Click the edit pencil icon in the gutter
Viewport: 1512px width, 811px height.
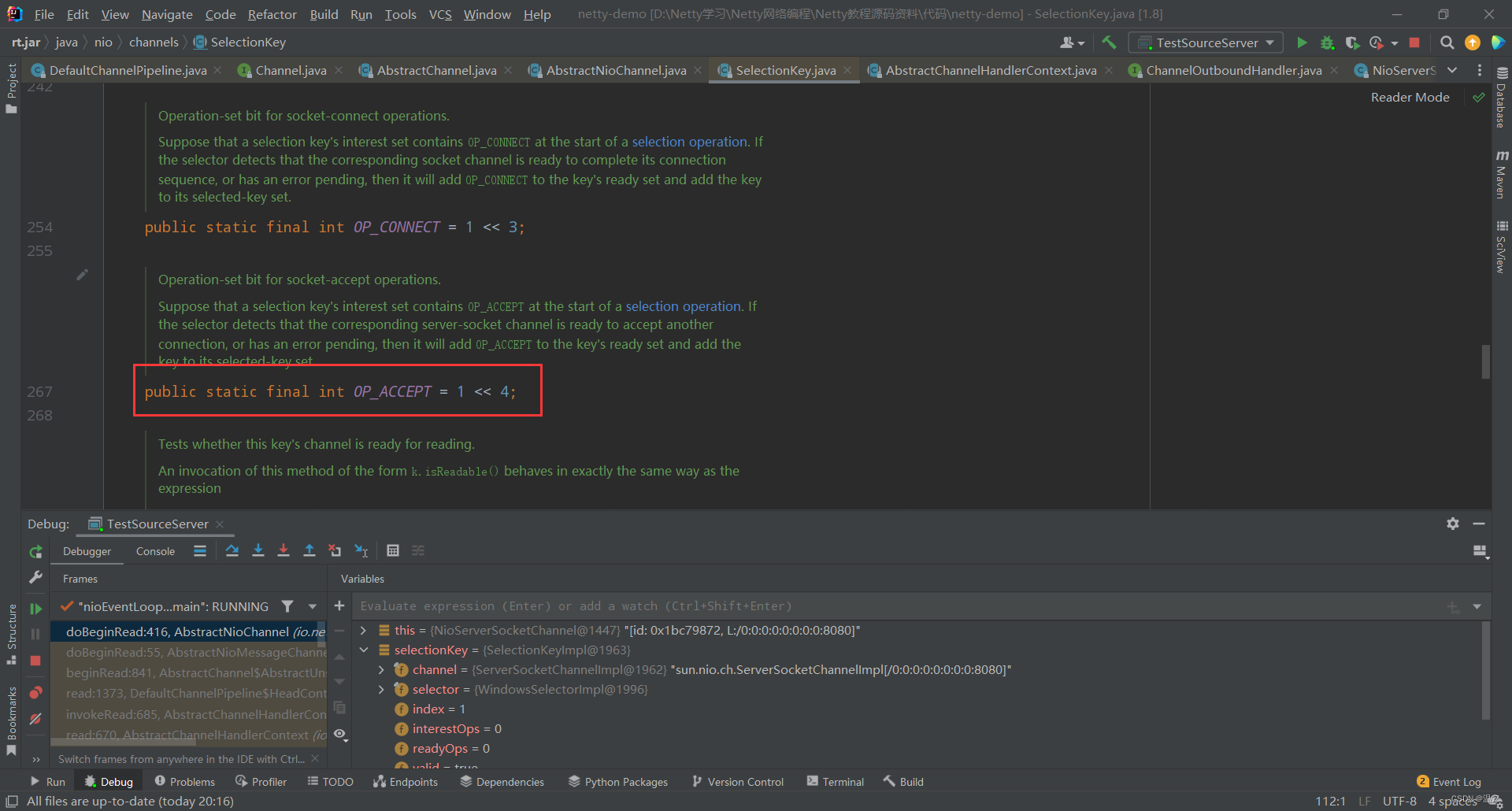point(82,275)
